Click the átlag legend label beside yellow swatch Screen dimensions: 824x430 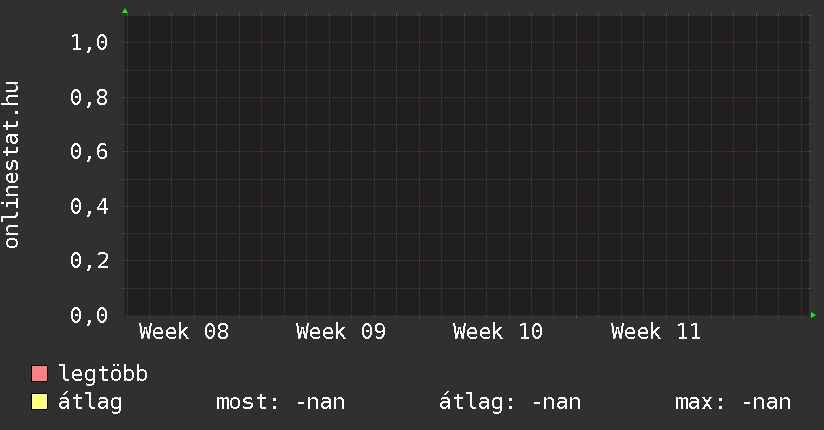point(90,403)
